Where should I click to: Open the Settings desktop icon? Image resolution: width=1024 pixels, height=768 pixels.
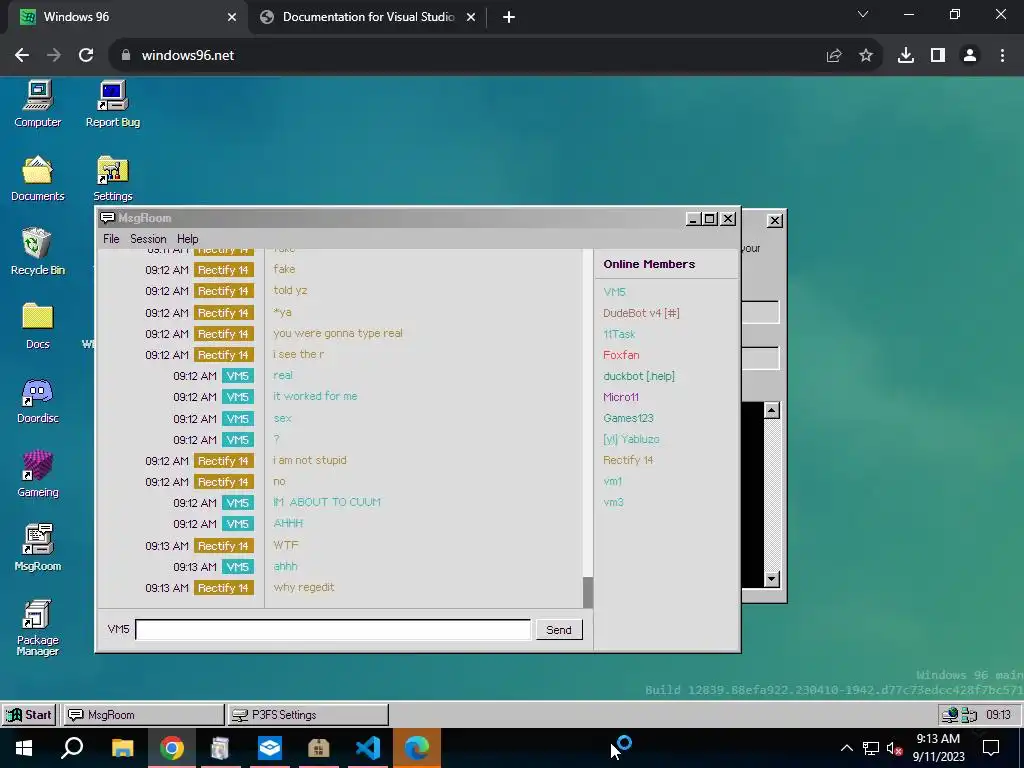113,178
